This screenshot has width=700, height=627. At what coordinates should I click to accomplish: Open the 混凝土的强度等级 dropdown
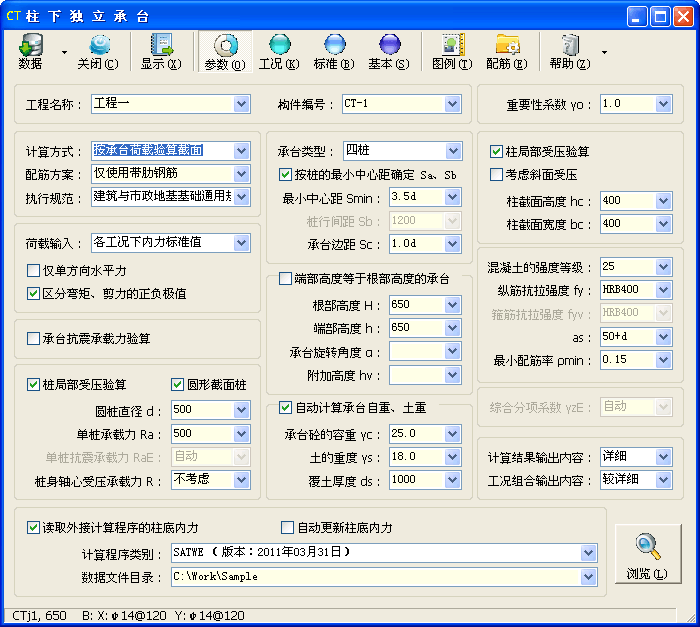pyautogui.click(x=663, y=268)
